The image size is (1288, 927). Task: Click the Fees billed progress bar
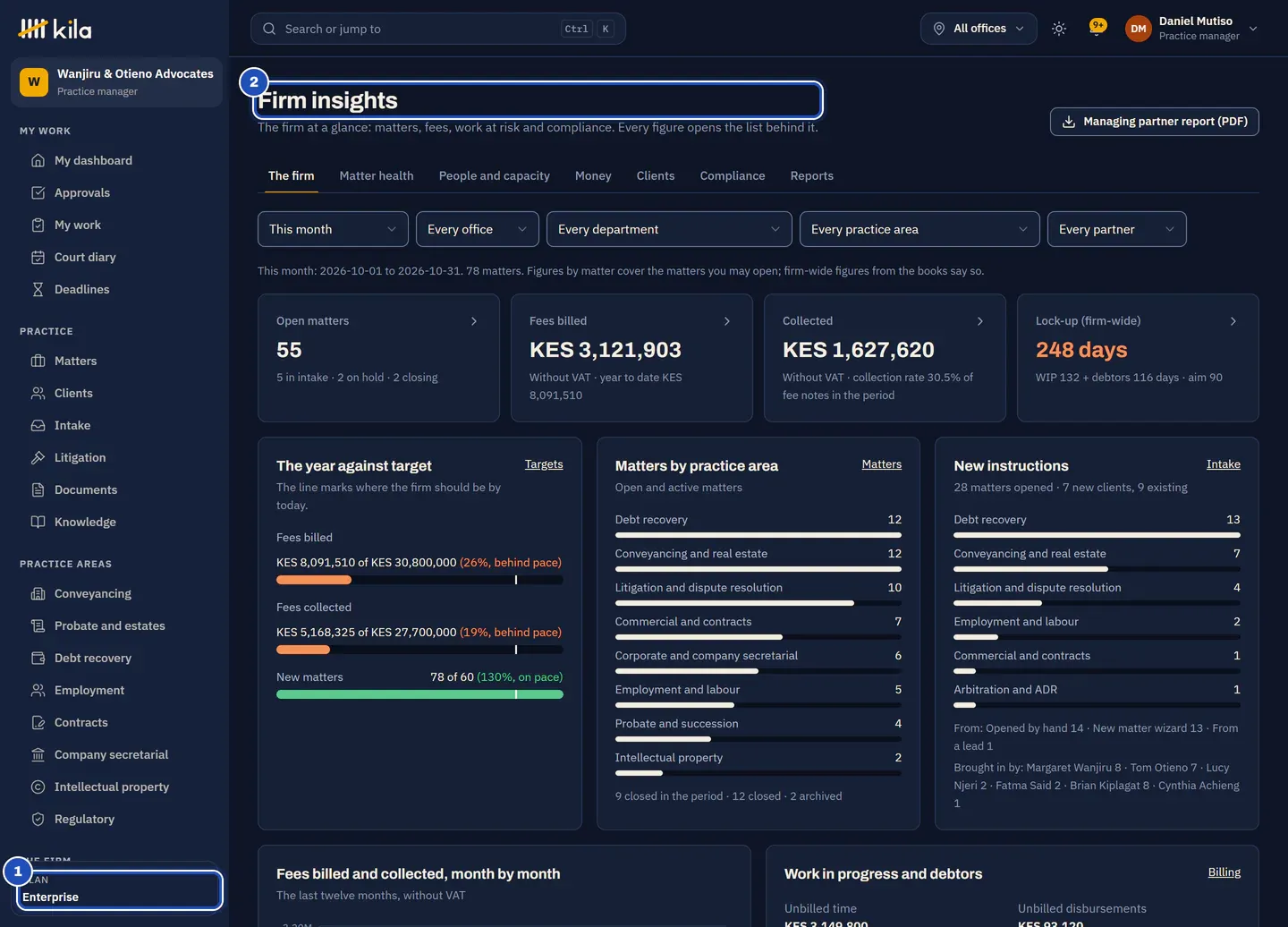click(x=419, y=580)
